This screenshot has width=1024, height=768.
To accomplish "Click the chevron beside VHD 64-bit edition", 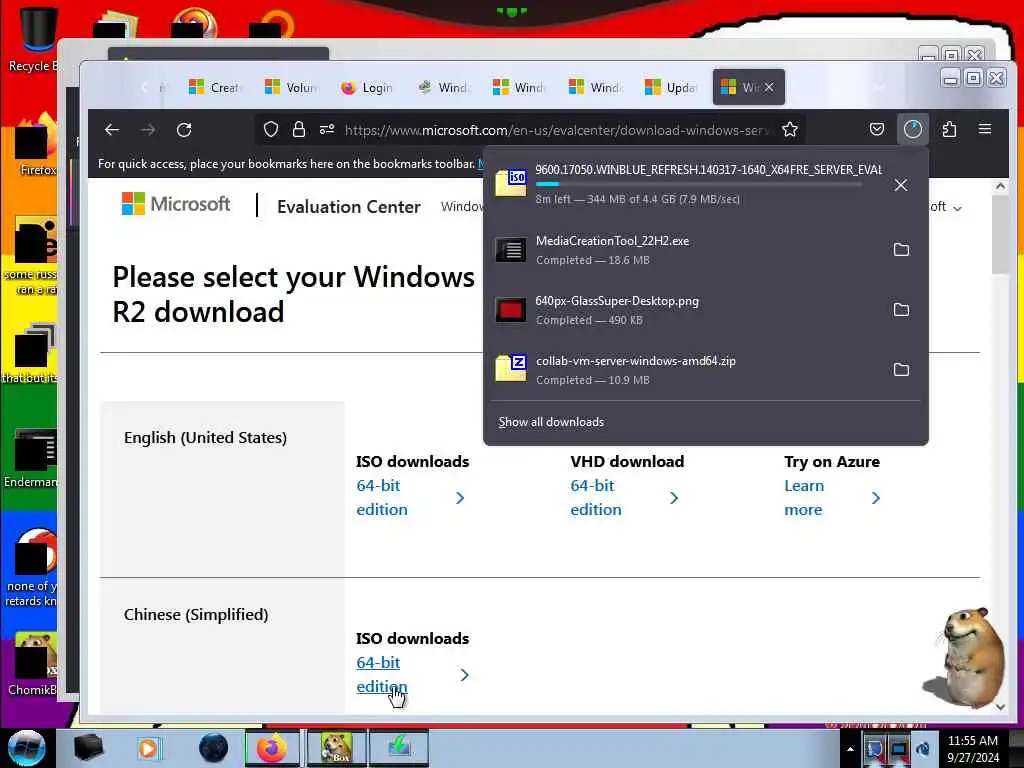I will pyautogui.click(x=674, y=498).
